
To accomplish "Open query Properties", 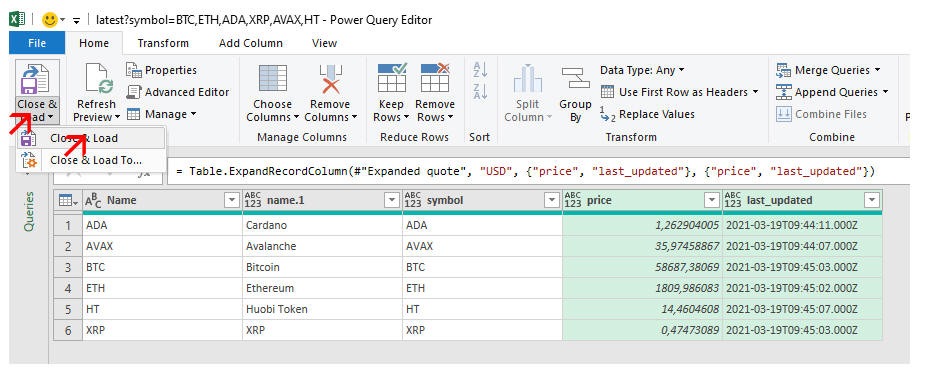I will tap(162, 70).
